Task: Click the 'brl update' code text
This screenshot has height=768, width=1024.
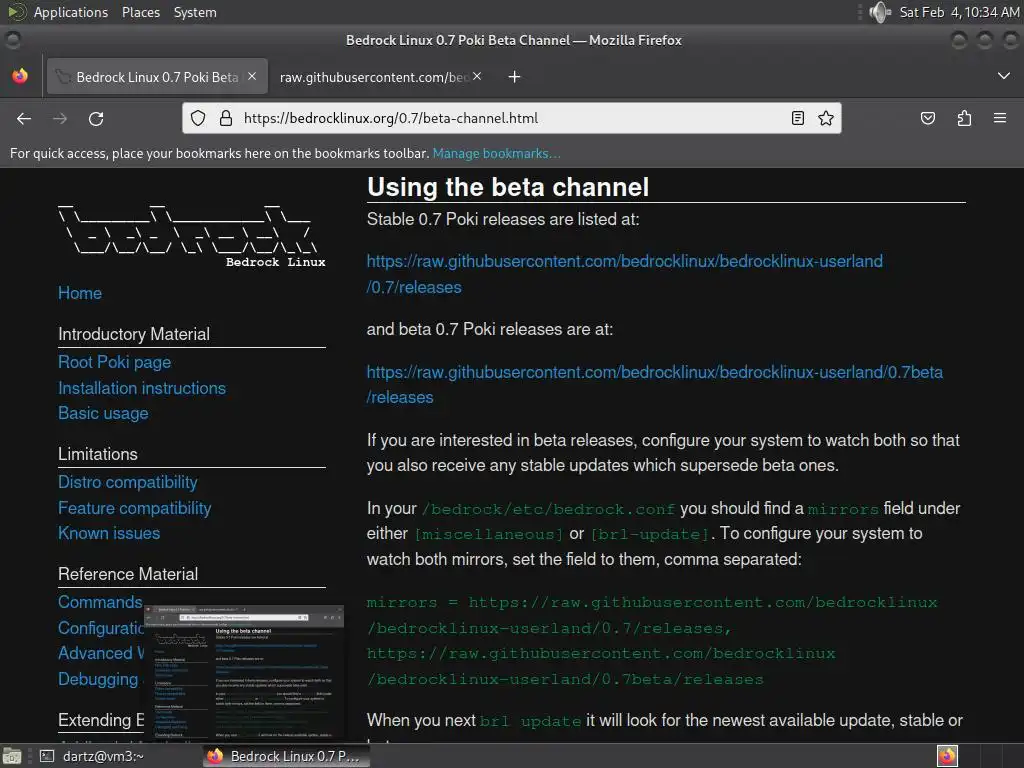Action: pyautogui.click(x=530, y=722)
